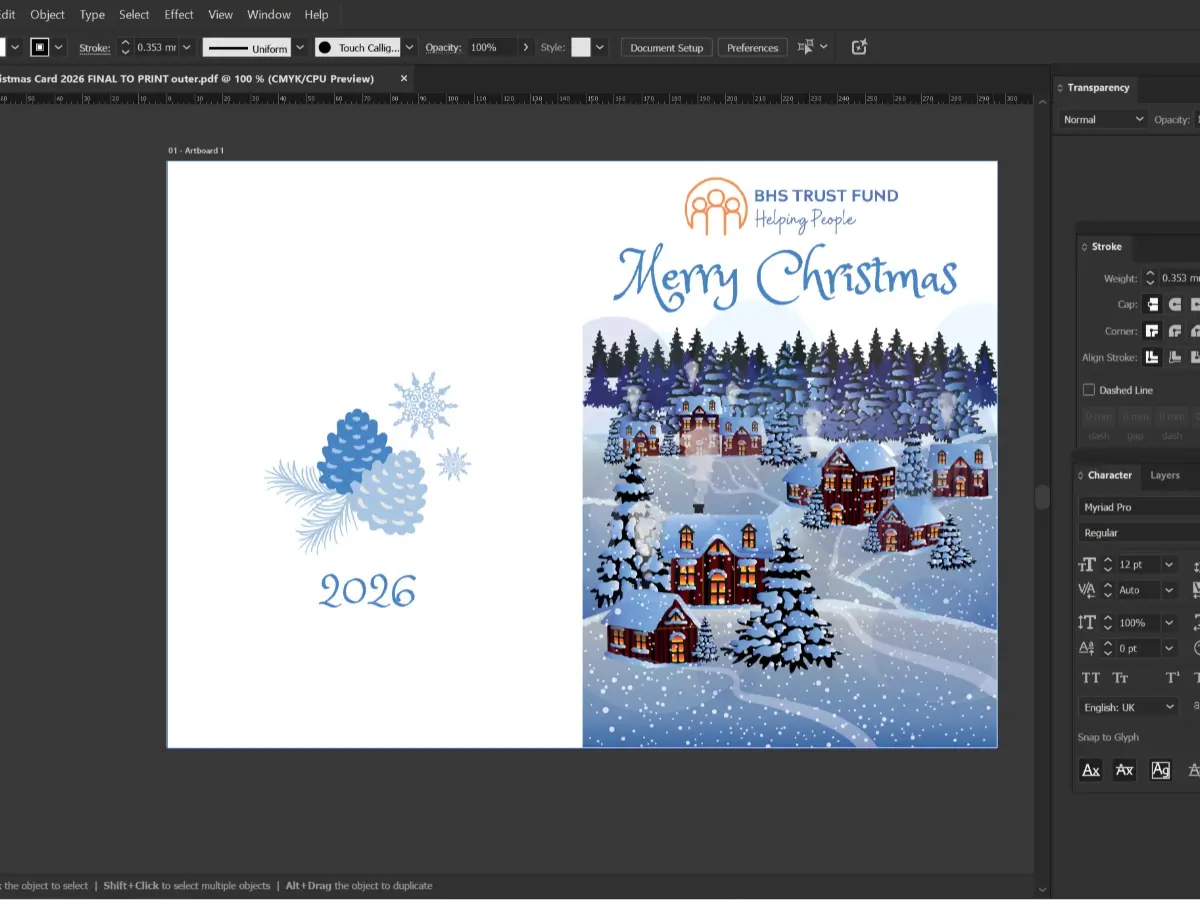Open the Uniform variable width profile dropdown
This screenshot has width=1200, height=900.
coord(300,47)
